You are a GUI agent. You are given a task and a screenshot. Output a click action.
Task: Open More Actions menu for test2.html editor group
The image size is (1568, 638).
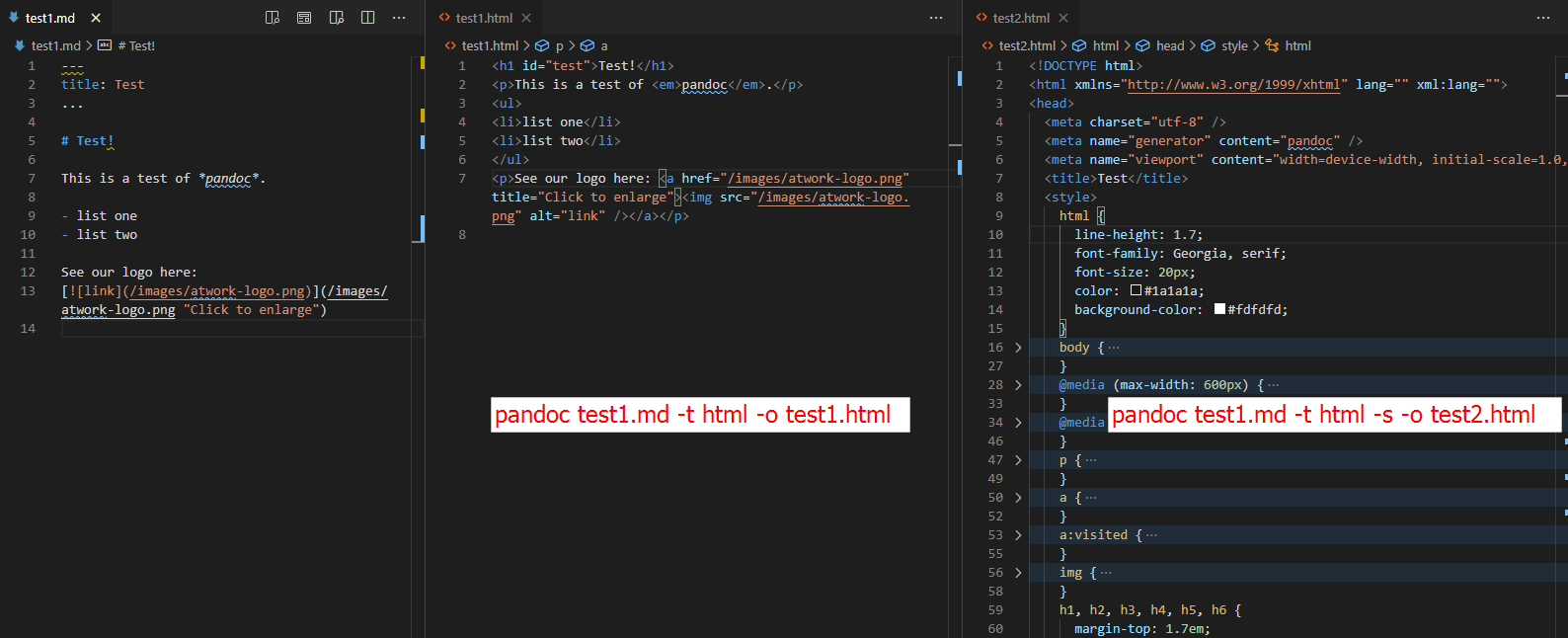click(x=1543, y=18)
